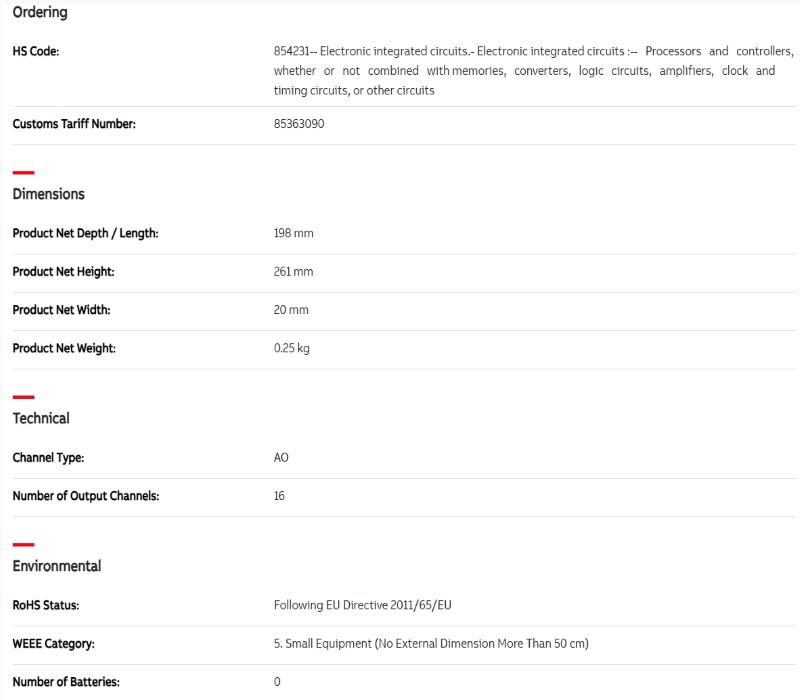Click the Environmental section heading
Screen dimensions: 800x700
coord(57,566)
